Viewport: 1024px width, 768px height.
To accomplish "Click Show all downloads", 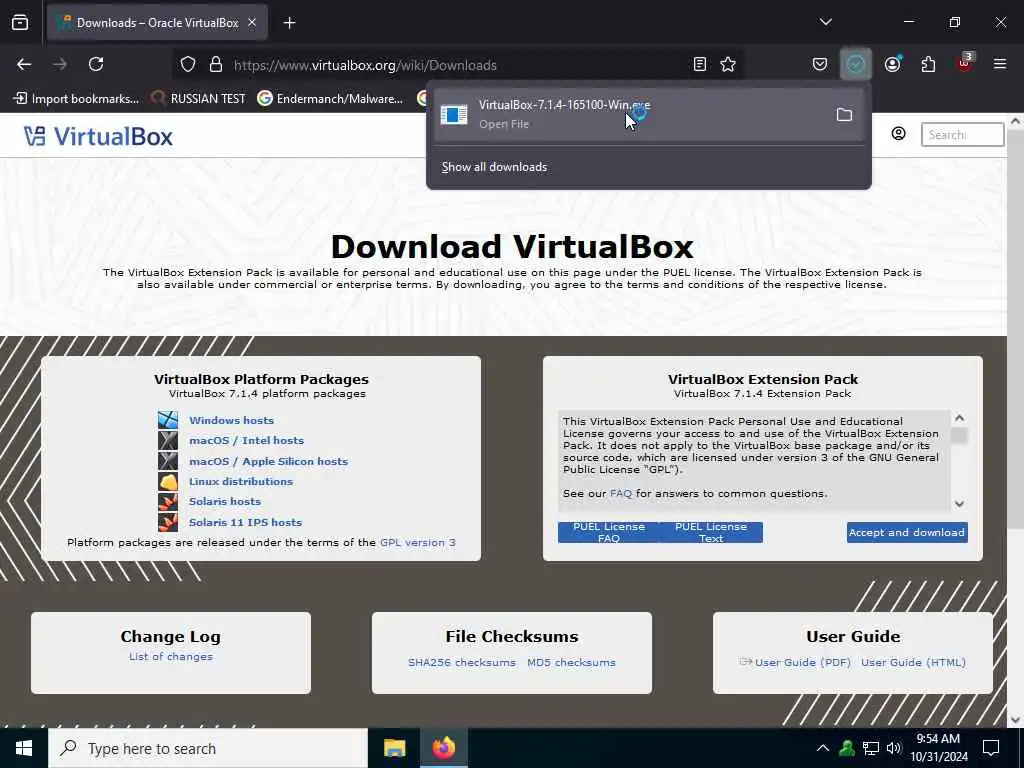I will coord(494,167).
